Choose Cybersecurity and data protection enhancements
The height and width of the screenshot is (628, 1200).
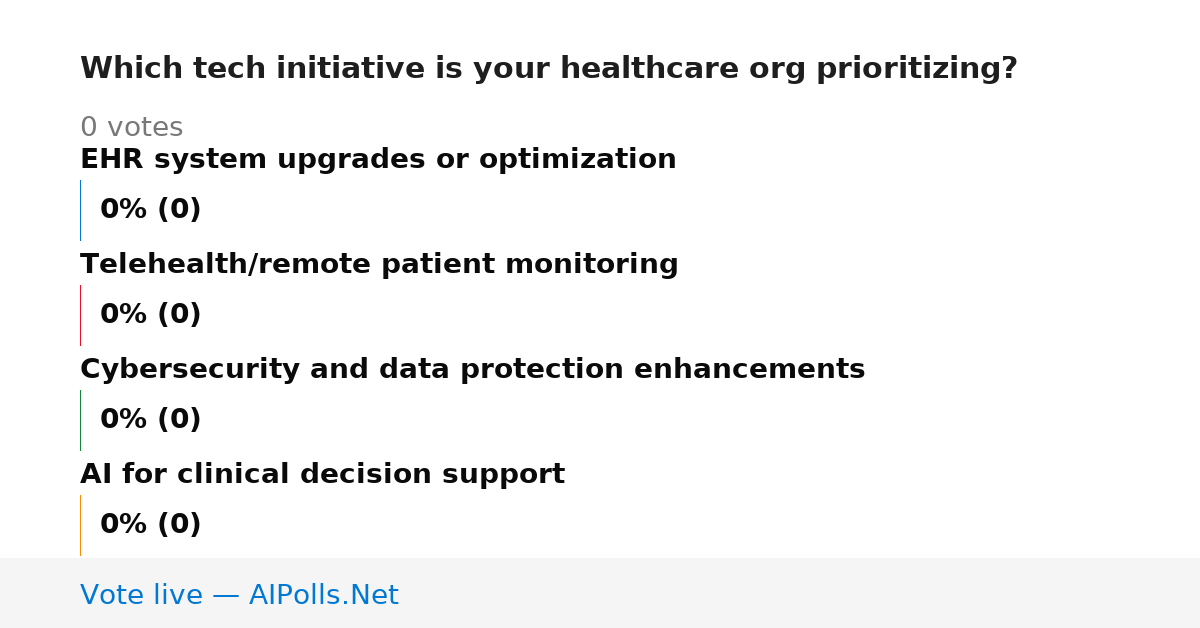[x=472, y=370]
